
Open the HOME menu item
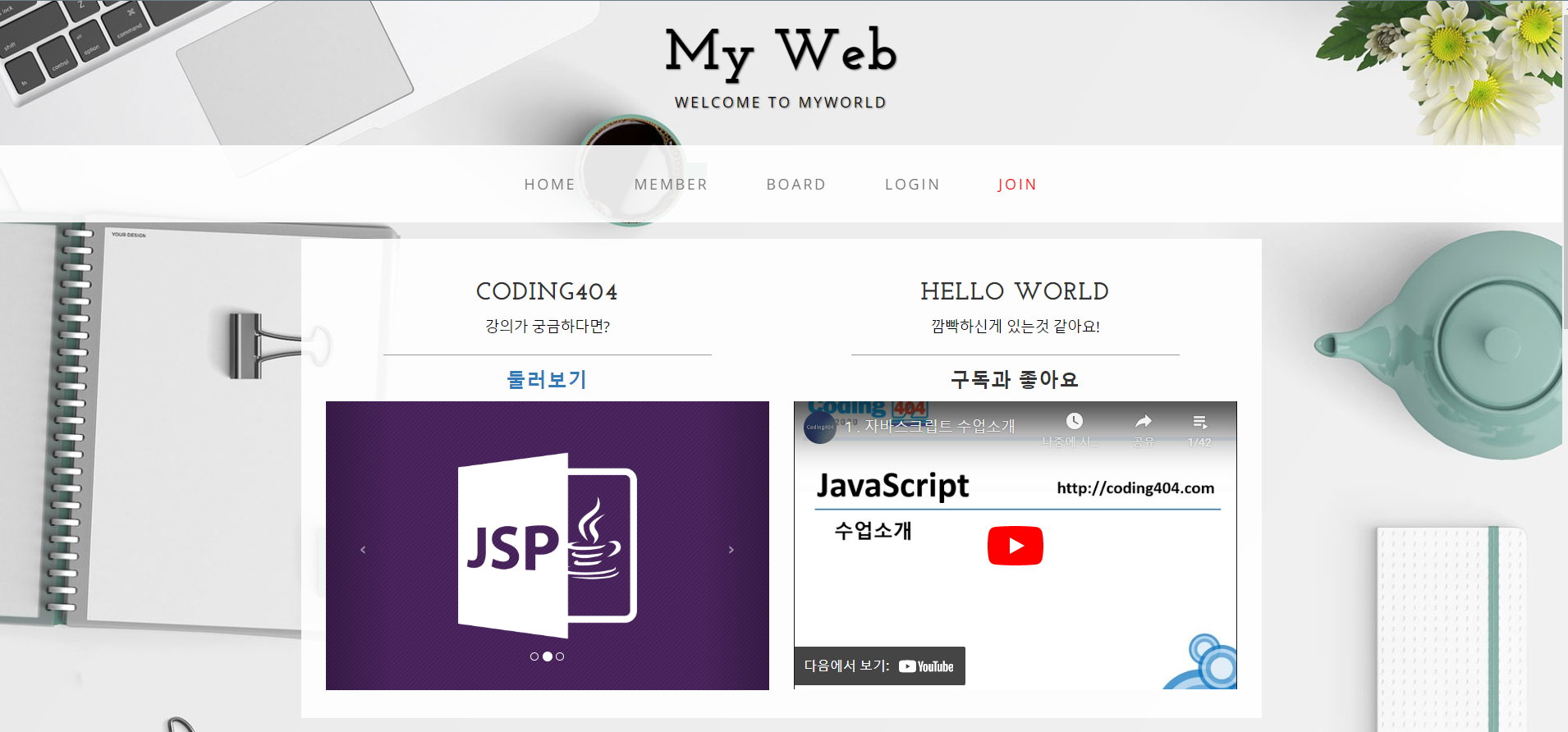coord(550,185)
